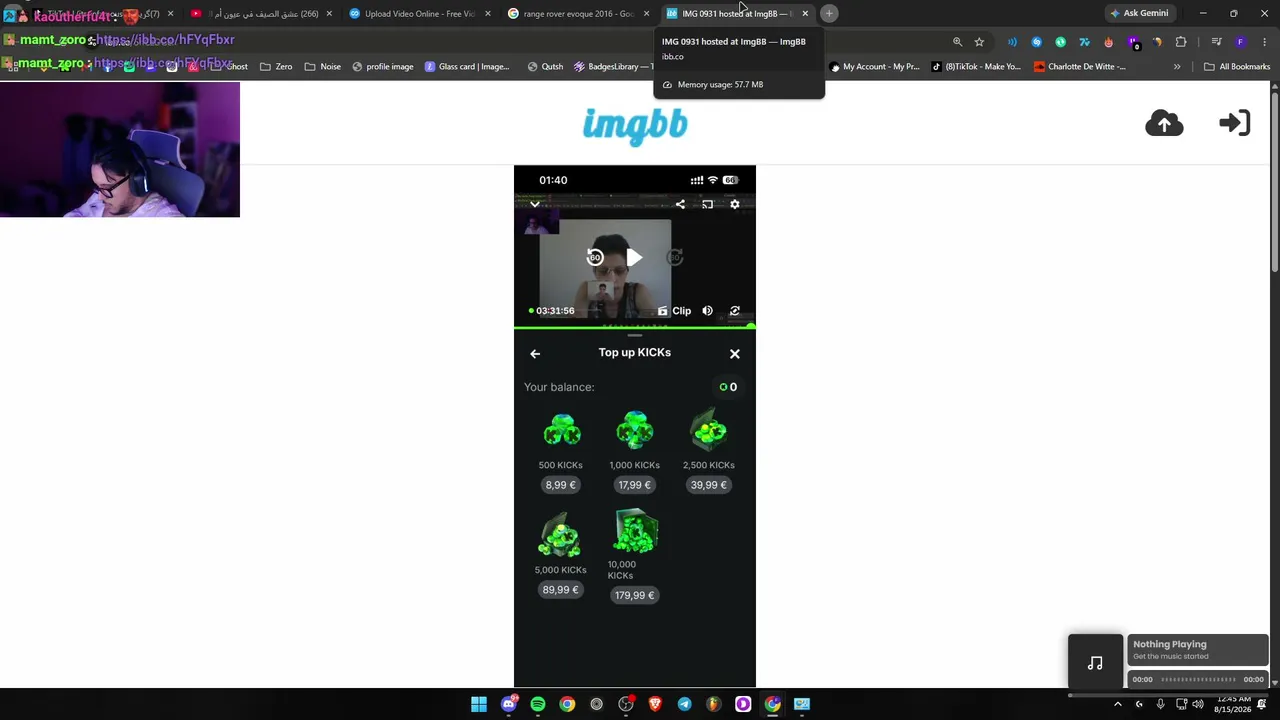1280x720 pixels.
Task: Open the Qutsh bookmark
Action: (x=546, y=67)
